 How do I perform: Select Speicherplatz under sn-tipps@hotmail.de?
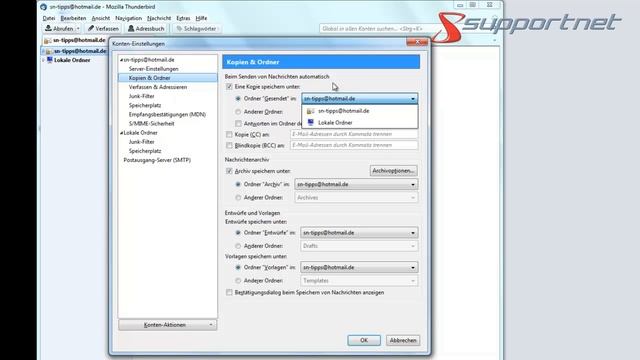coord(145,105)
